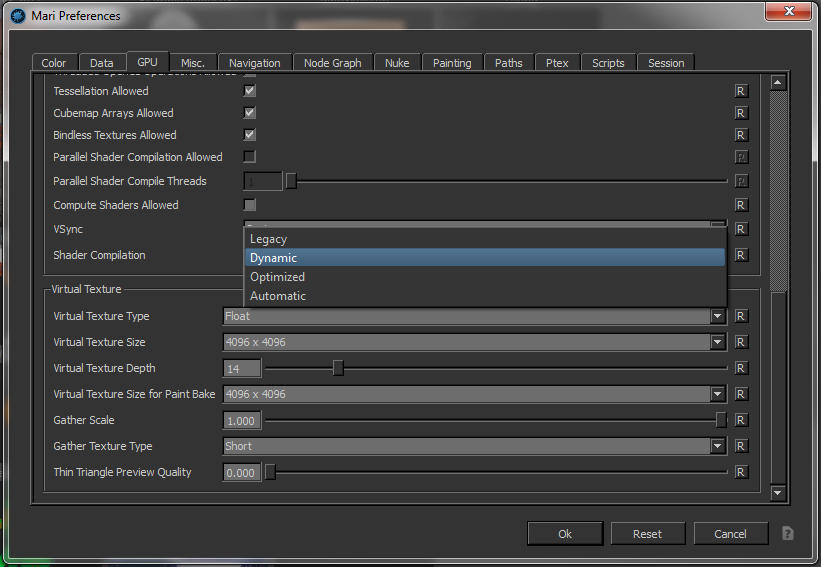The height and width of the screenshot is (567, 821).
Task: Select Optimized from the dropdown list
Action: (485, 277)
